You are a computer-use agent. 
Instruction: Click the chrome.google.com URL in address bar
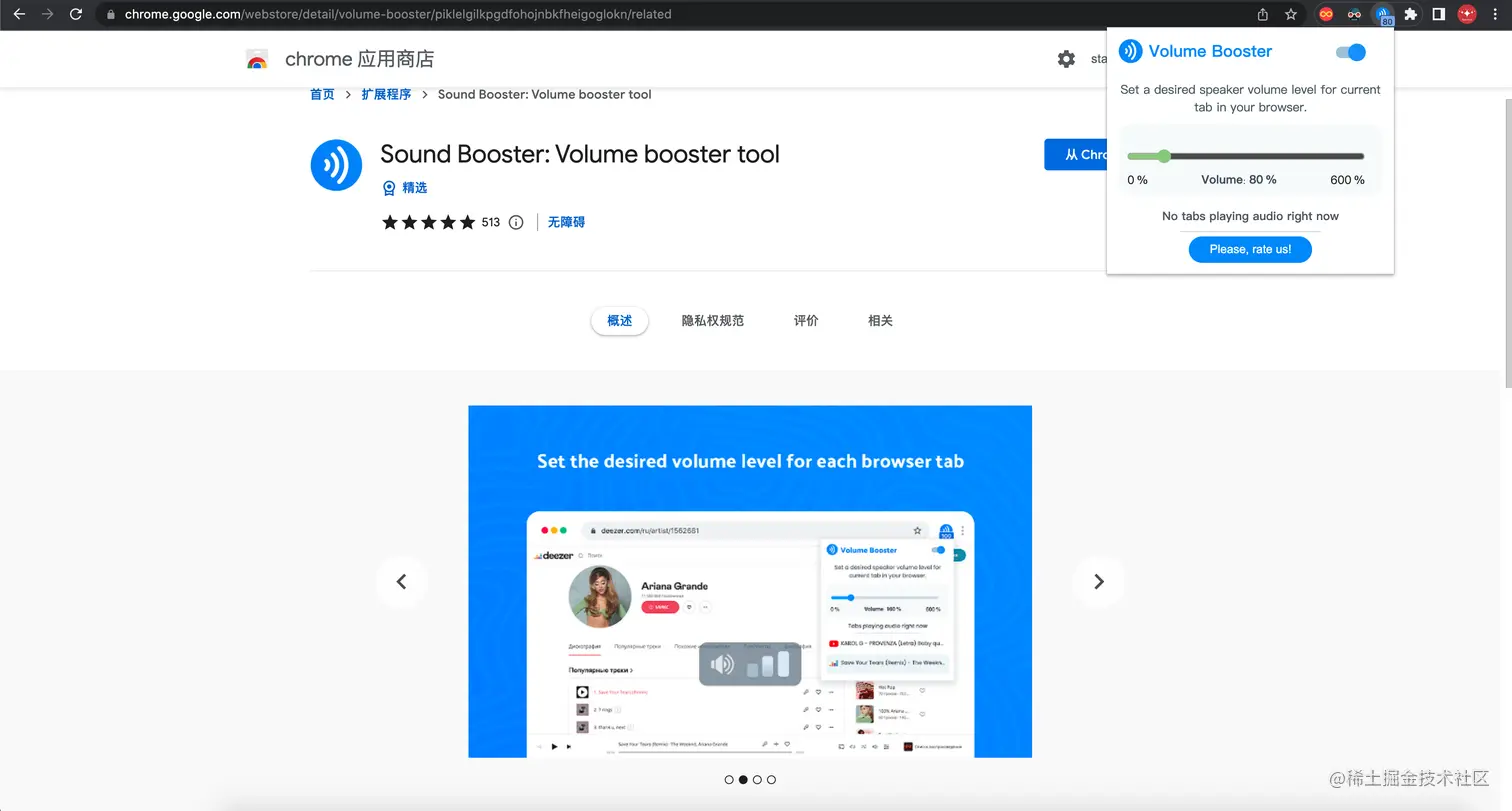398,15
